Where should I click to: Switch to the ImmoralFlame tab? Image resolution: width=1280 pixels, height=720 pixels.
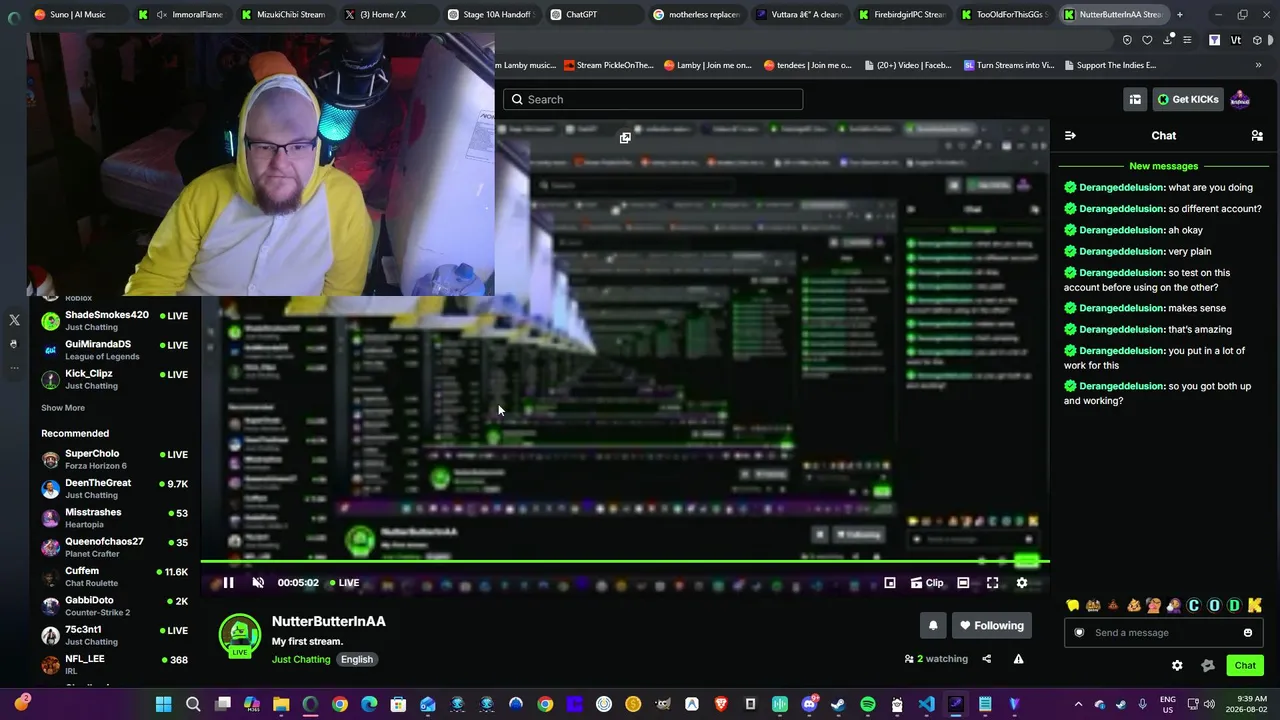click(x=182, y=15)
